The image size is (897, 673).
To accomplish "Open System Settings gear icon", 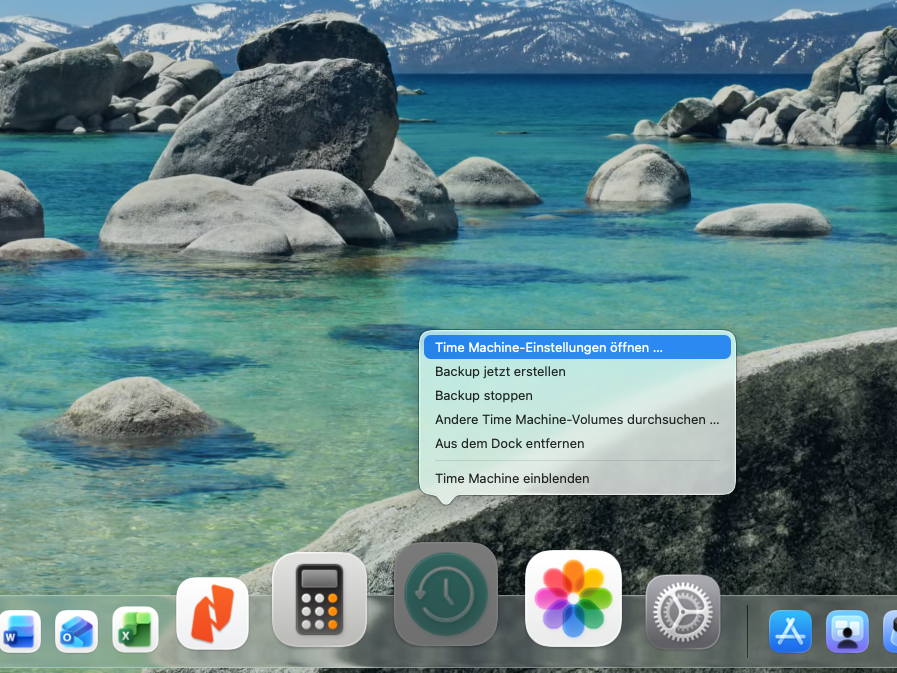I will [x=683, y=611].
